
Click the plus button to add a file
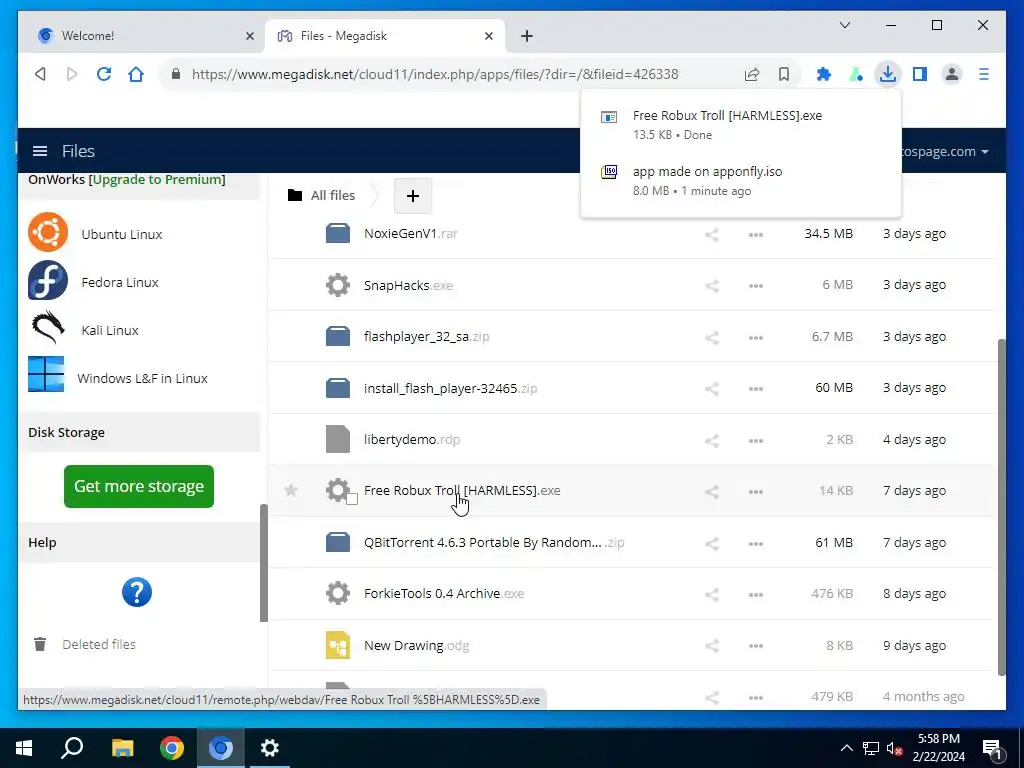pos(413,196)
